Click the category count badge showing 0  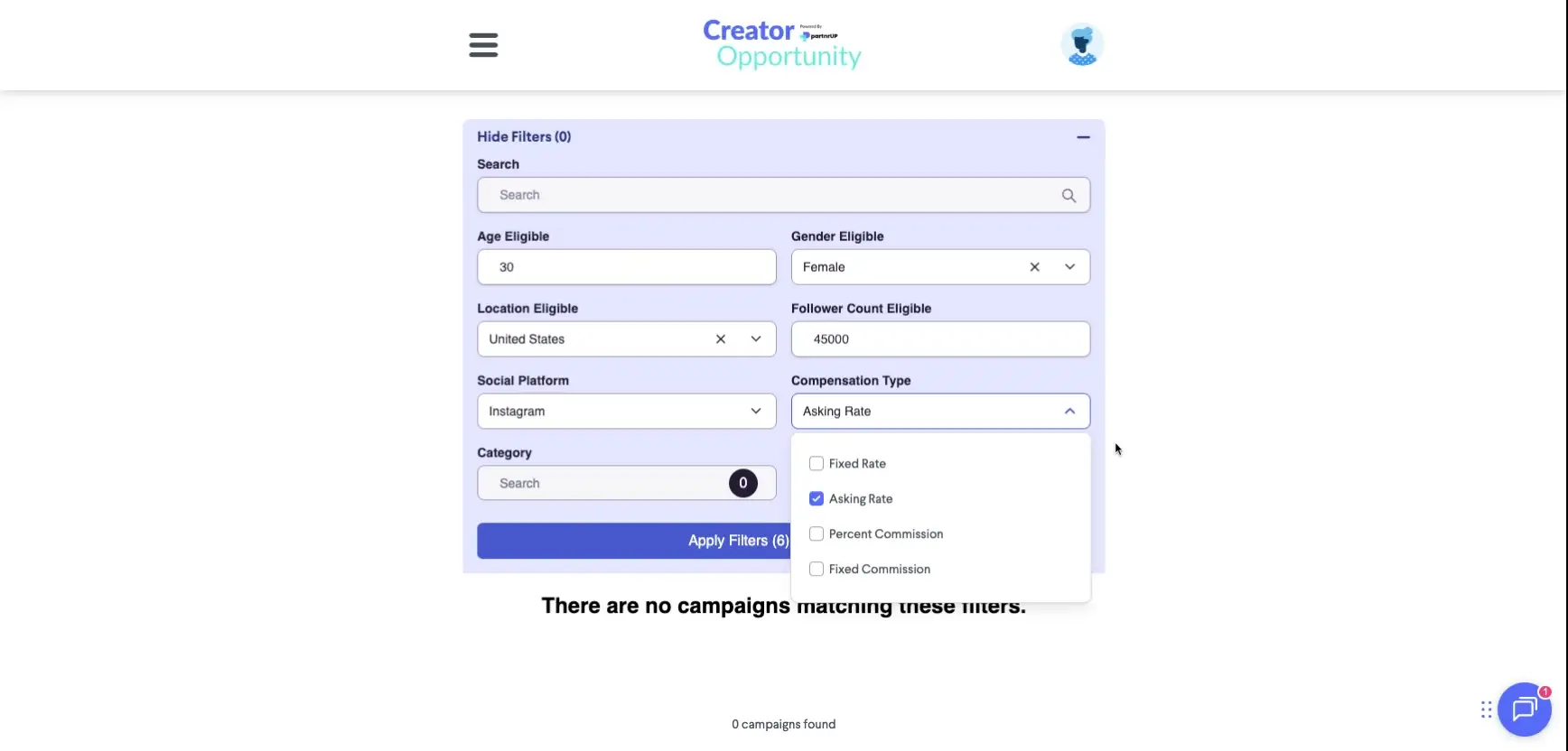742,483
